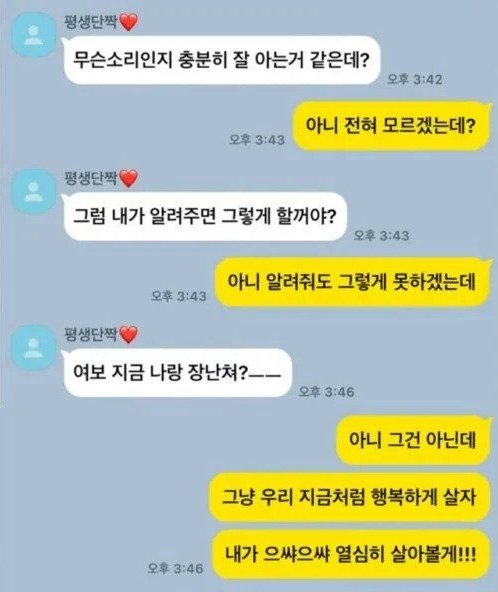Tap the top 평생단짝 profile avatar
This screenshot has height=592, width=498.
pyautogui.click(x=33, y=35)
